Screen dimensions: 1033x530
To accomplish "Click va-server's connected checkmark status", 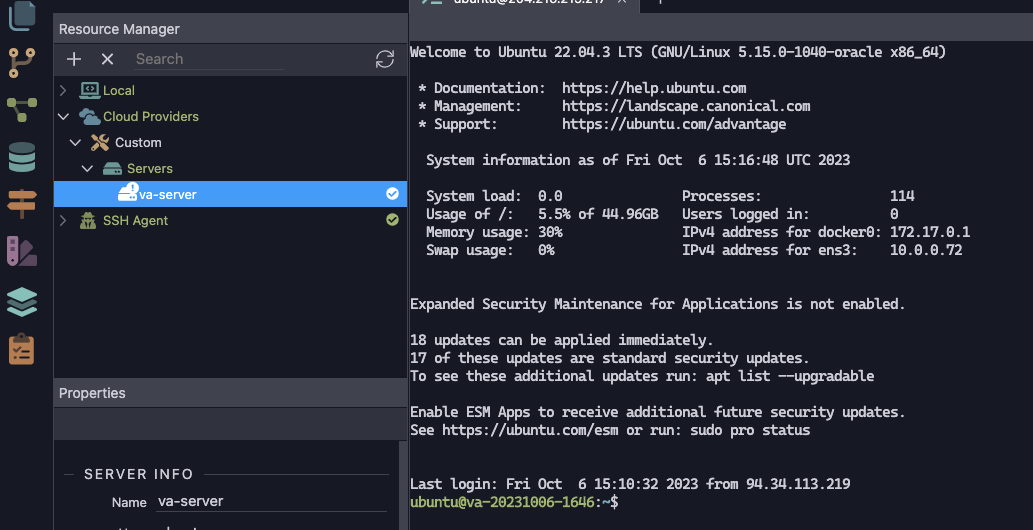I will [x=392, y=194].
